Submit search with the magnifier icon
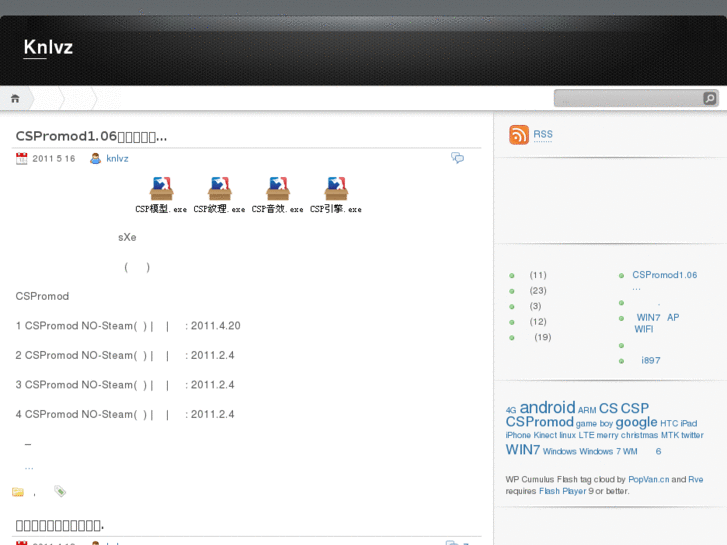The image size is (727, 545). pyautogui.click(x=710, y=98)
